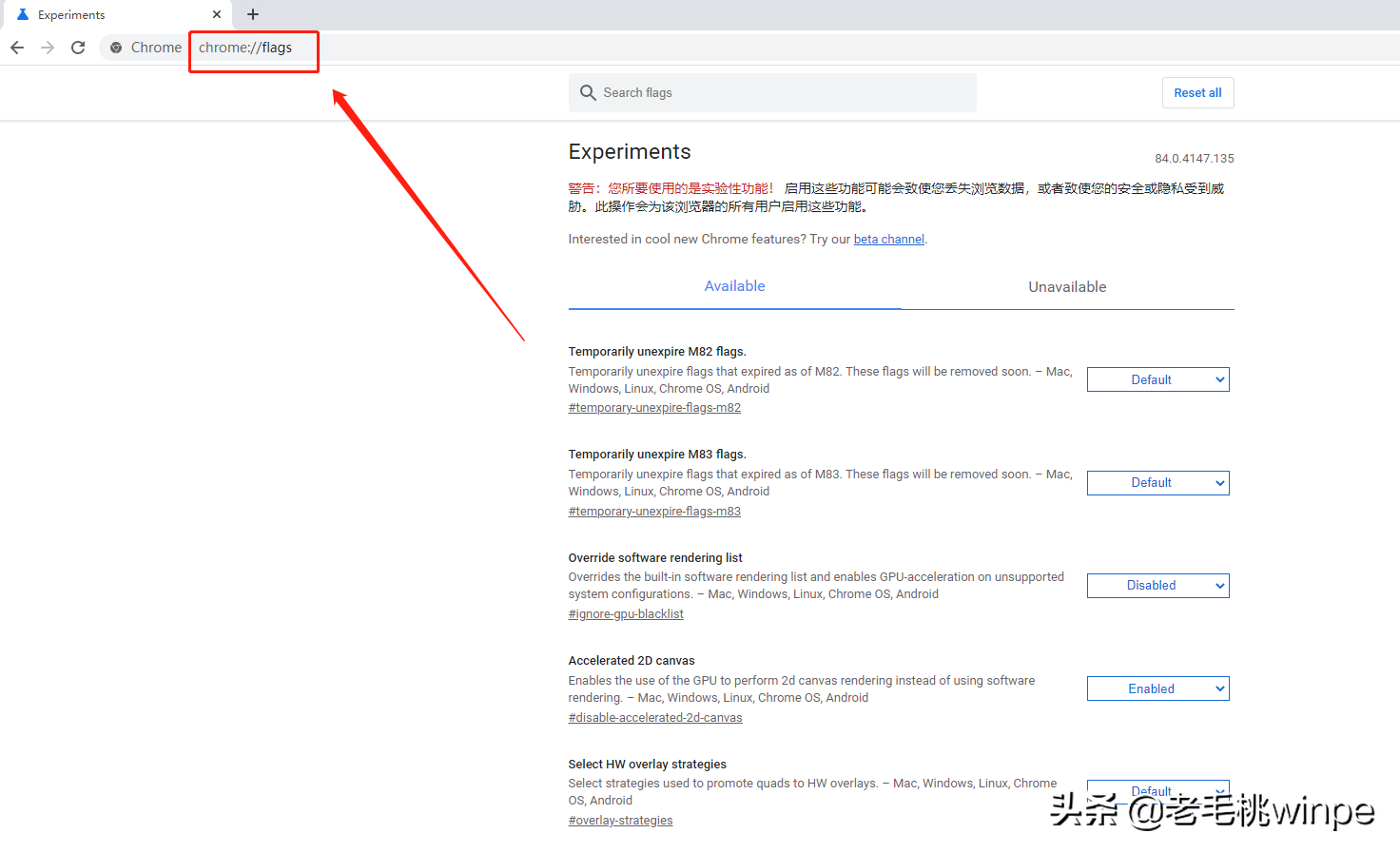Open a new tab with plus icon
The height and width of the screenshot is (853, 1400).
253,14
